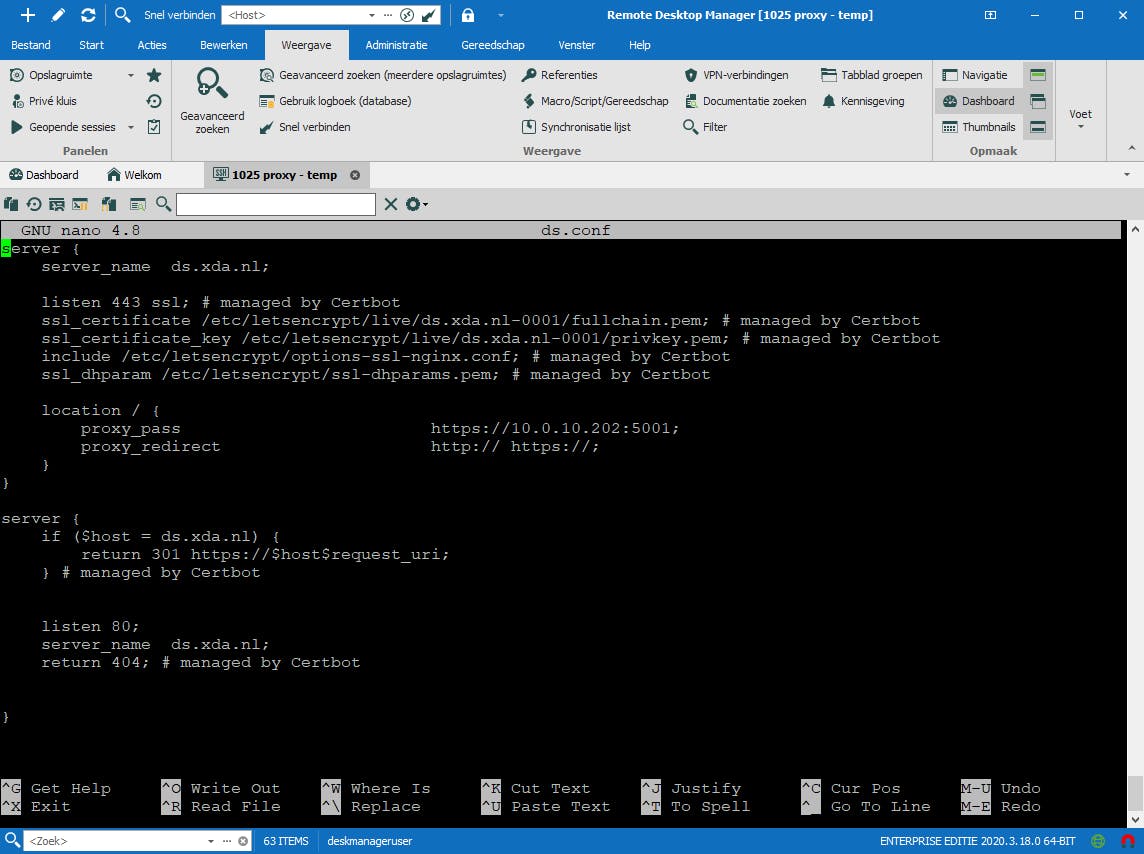Screen dimensions: 1144x854
Task: Open the Host combo box dropdown arrow
Action: [371, 15]
